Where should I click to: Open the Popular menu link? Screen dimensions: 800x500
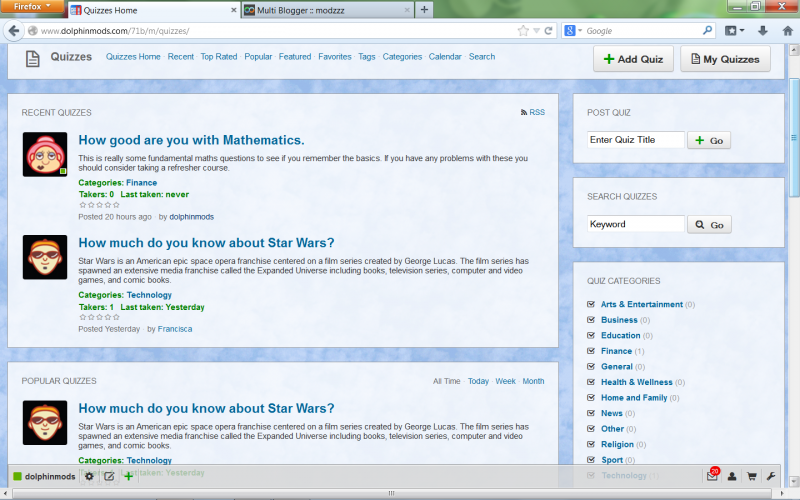[258, 57]
